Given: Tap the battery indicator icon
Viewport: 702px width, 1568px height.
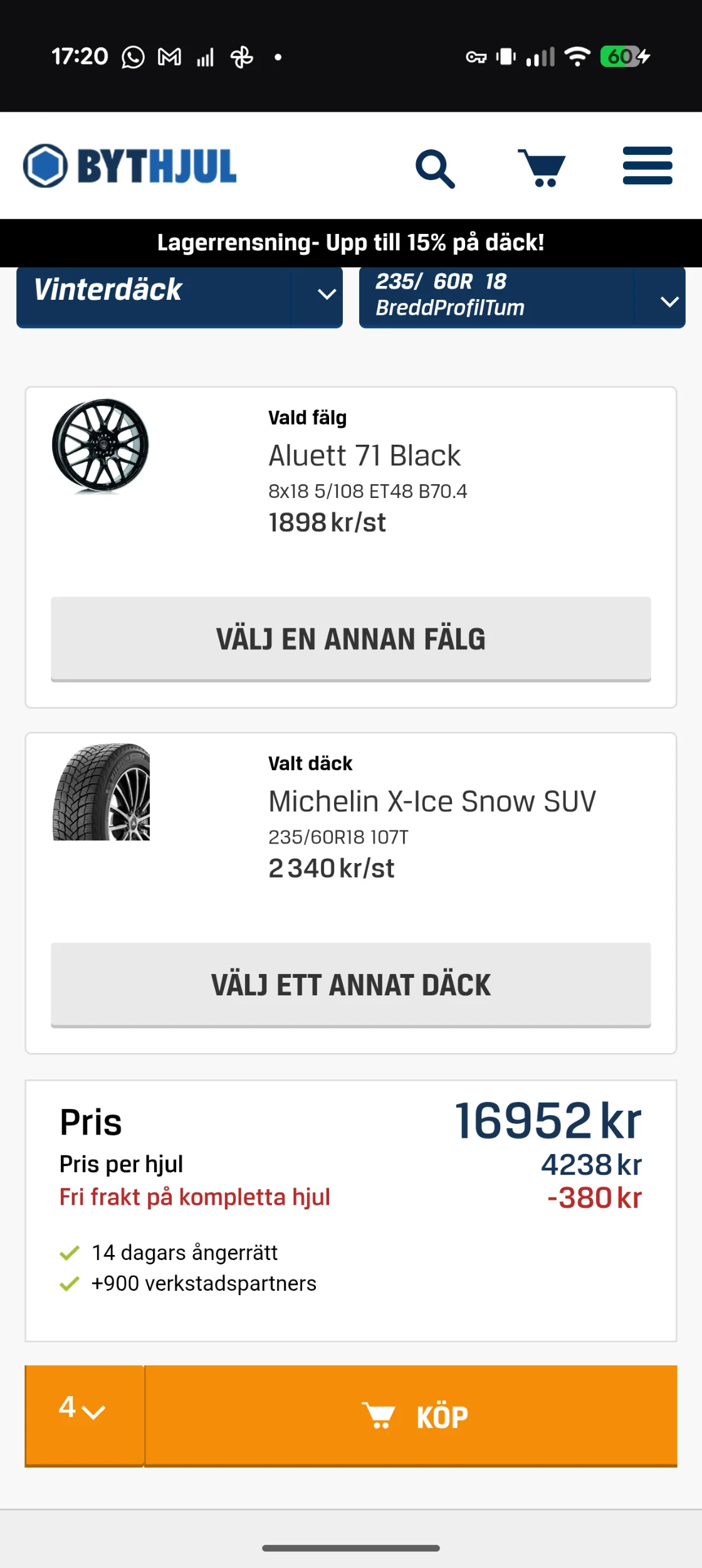Looking at the screenshot, I should tap(625, 56).
